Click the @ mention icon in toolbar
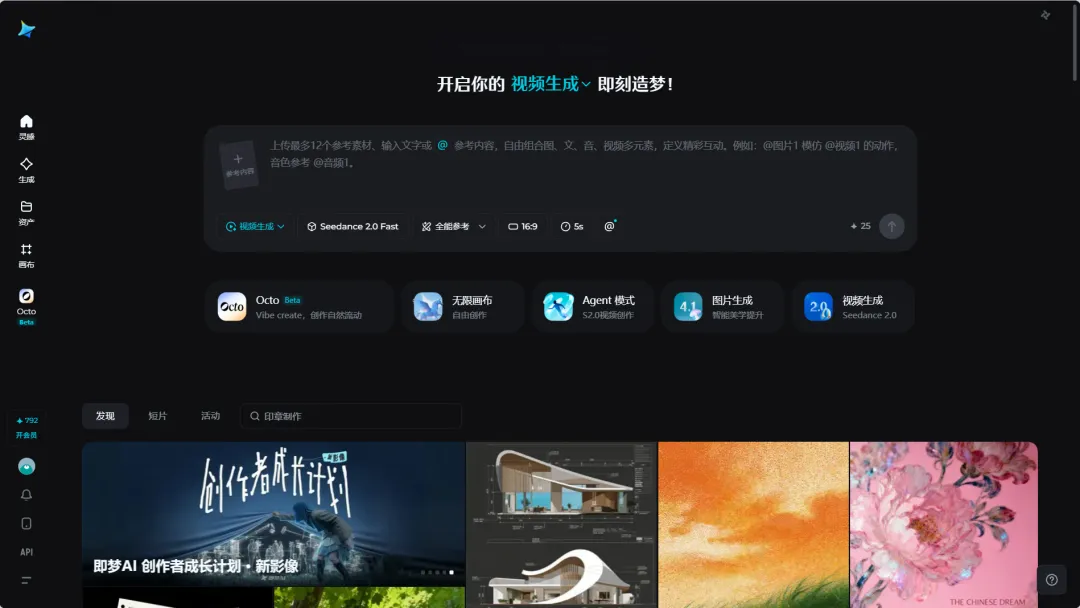The image size is (1080, 608). (x=610, y=227)
